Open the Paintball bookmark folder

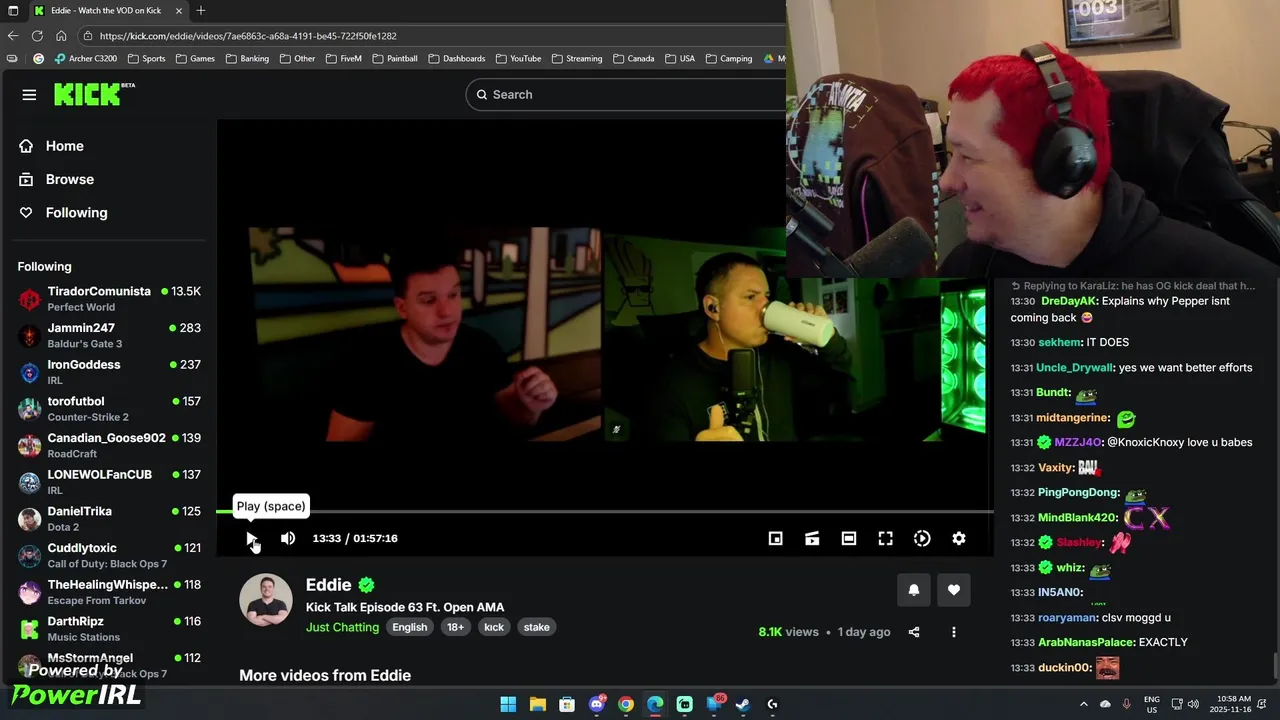pyautogui.click(x=395, y=59)
